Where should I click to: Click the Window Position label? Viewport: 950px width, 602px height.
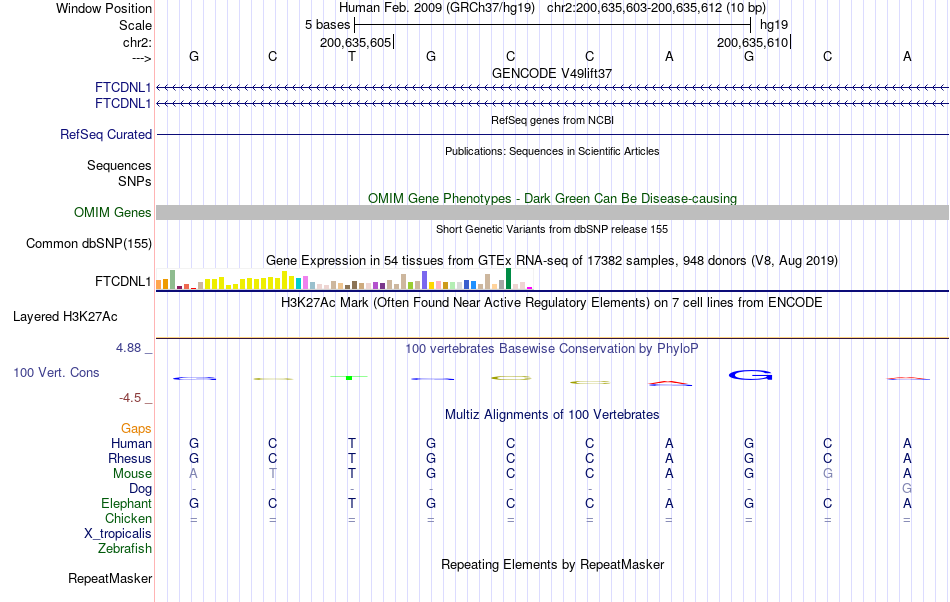tap(104, 8)
